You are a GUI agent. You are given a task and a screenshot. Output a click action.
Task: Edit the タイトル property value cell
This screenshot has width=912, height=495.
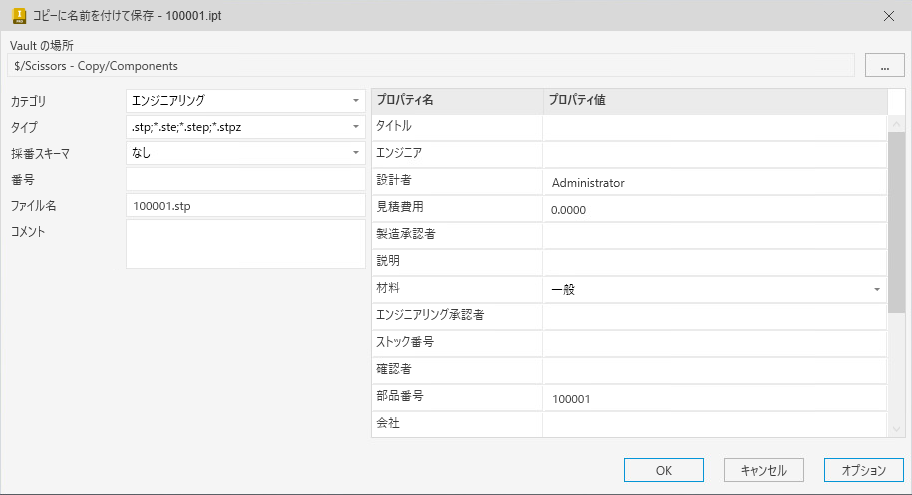click(x=715, y=127)
